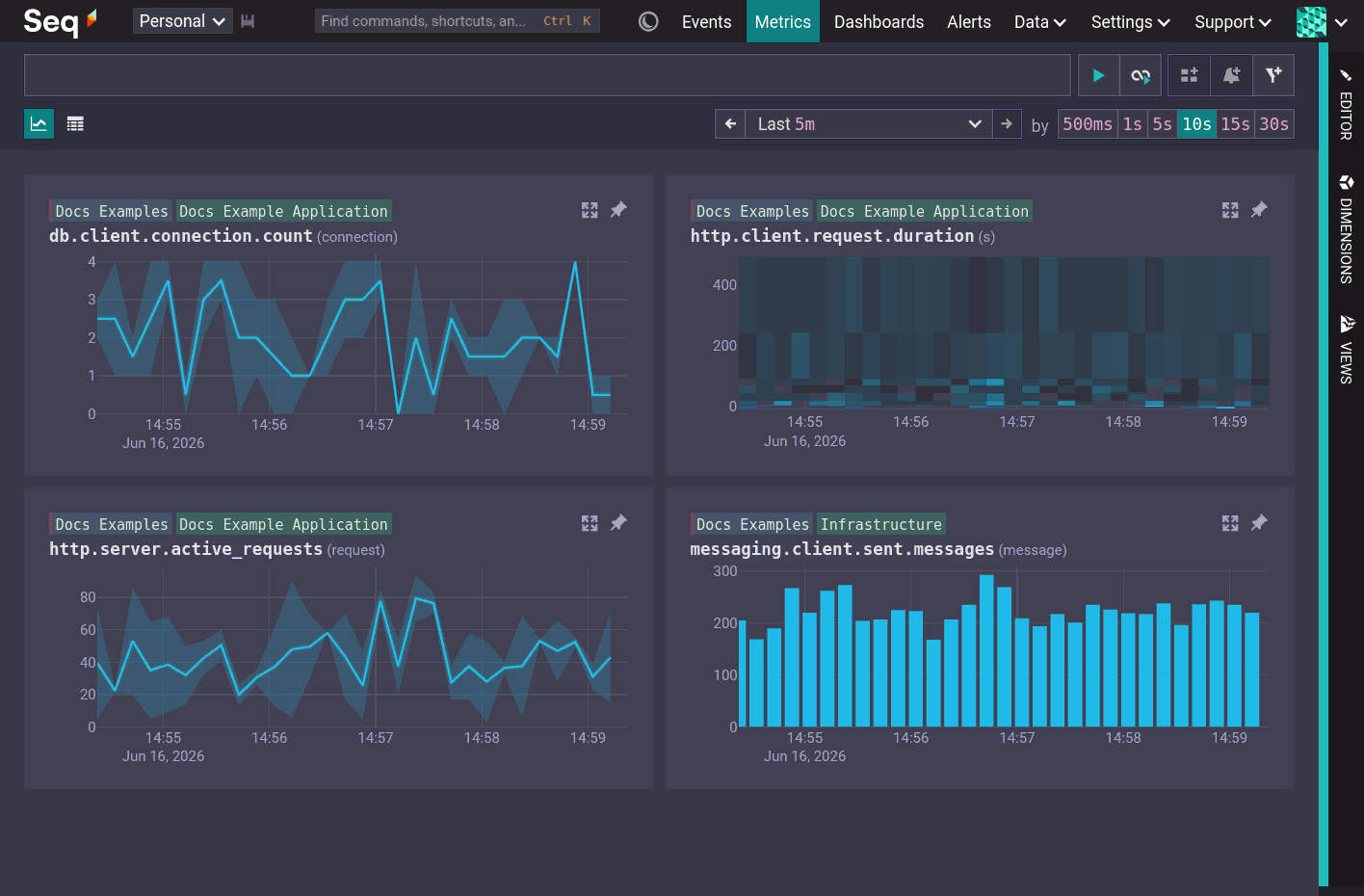Switch to table view icon
1364x896 pixels.
75,123
